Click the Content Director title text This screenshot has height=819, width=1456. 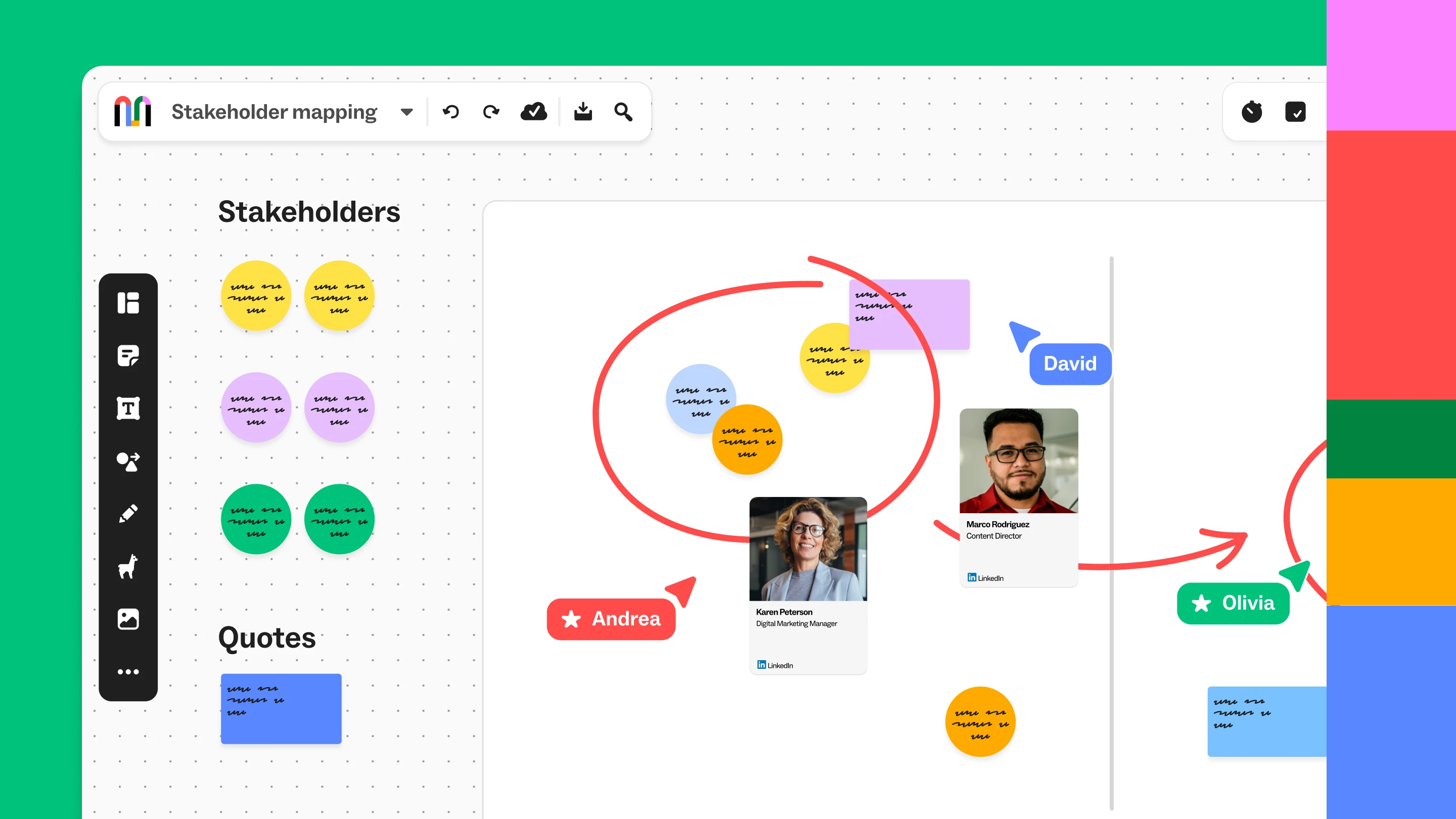(x=993, y=536)
